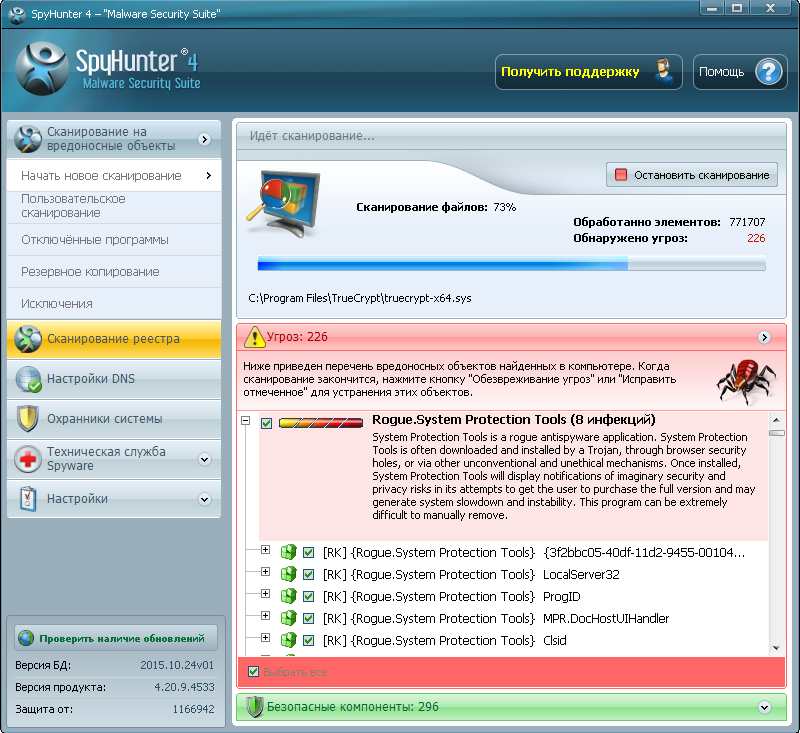Collapse the Rogue.System Protection Tools group
The height and width of the screenshot is (733, 800).
click(x=246, y=421)
